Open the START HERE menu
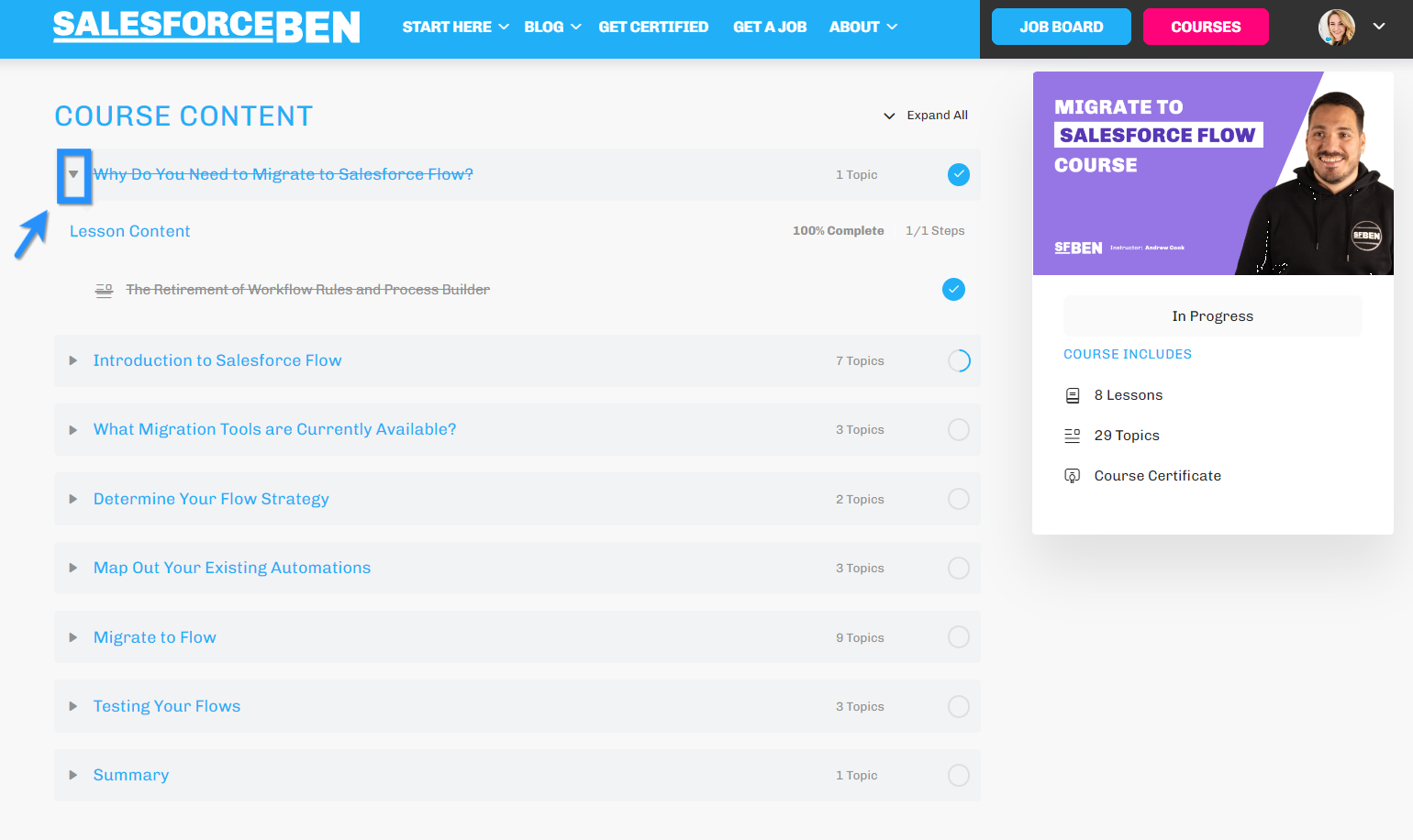 pyautogui.click(x=455, y=28)
